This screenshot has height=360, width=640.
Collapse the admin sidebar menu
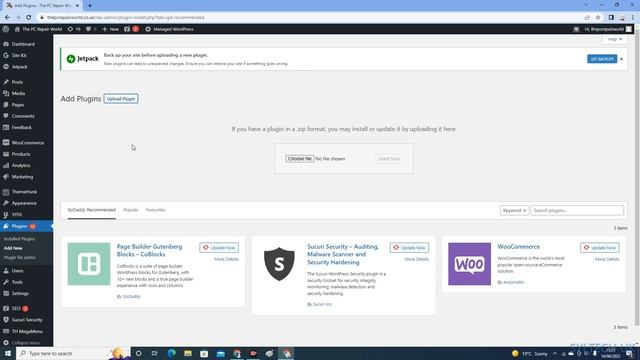26,343
